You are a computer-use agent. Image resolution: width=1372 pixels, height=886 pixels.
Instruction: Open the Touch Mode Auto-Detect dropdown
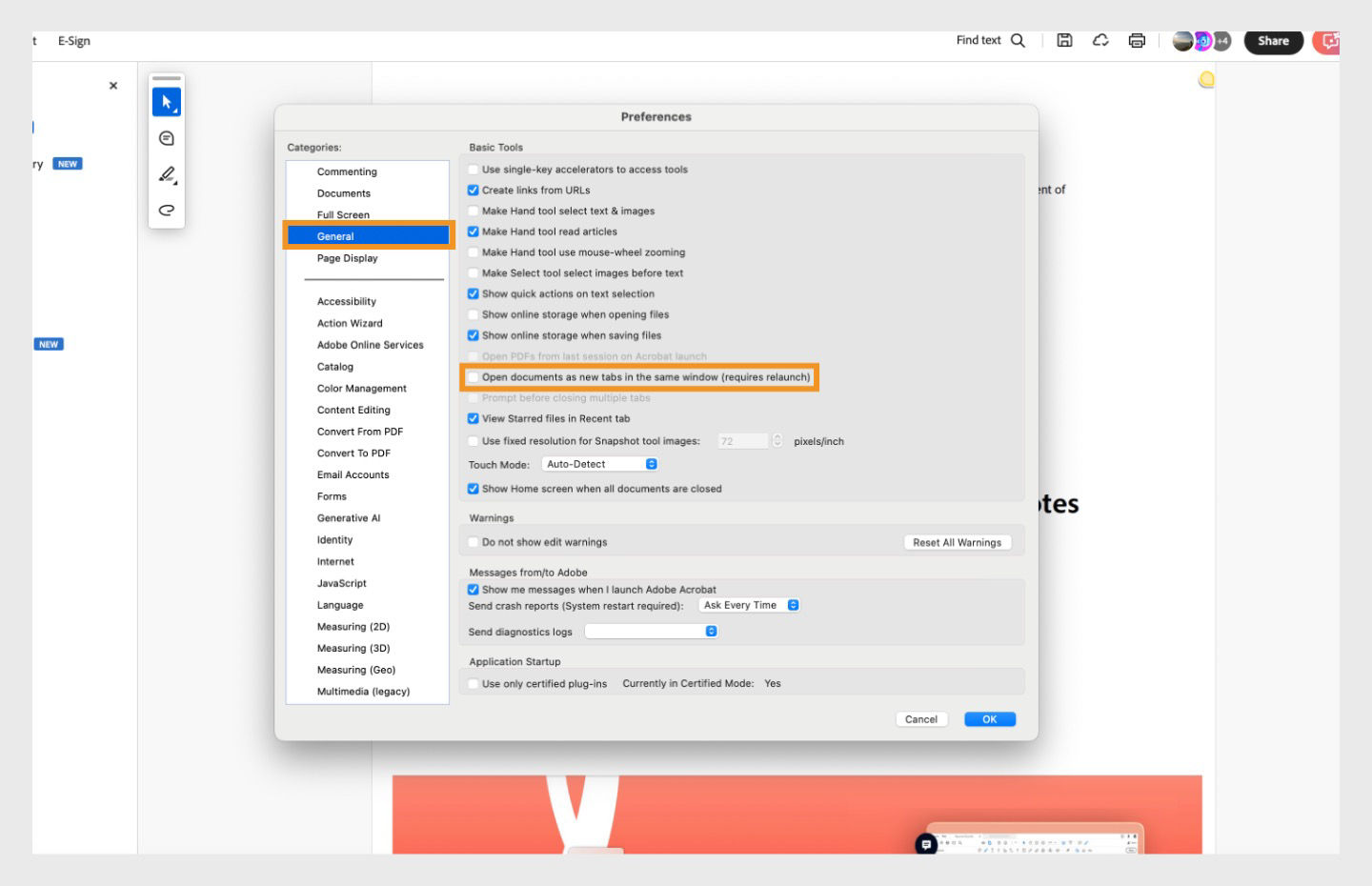[598, 463]
